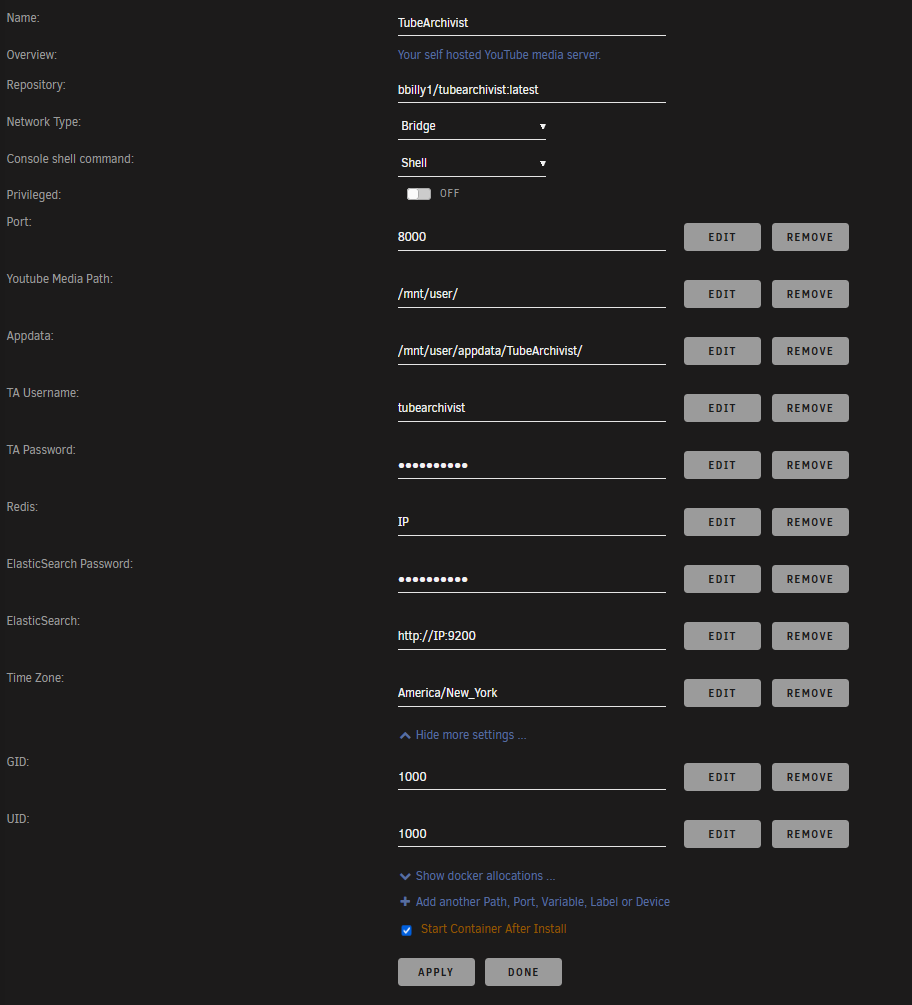This screenshot has height=1005, width=912.
Task: Remove the TA Username variable
Action: pos(810,408)
